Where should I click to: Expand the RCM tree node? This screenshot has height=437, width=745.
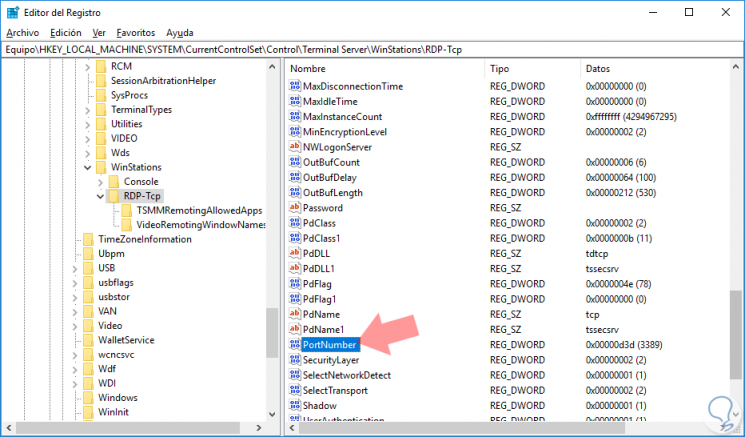point(87,67)
